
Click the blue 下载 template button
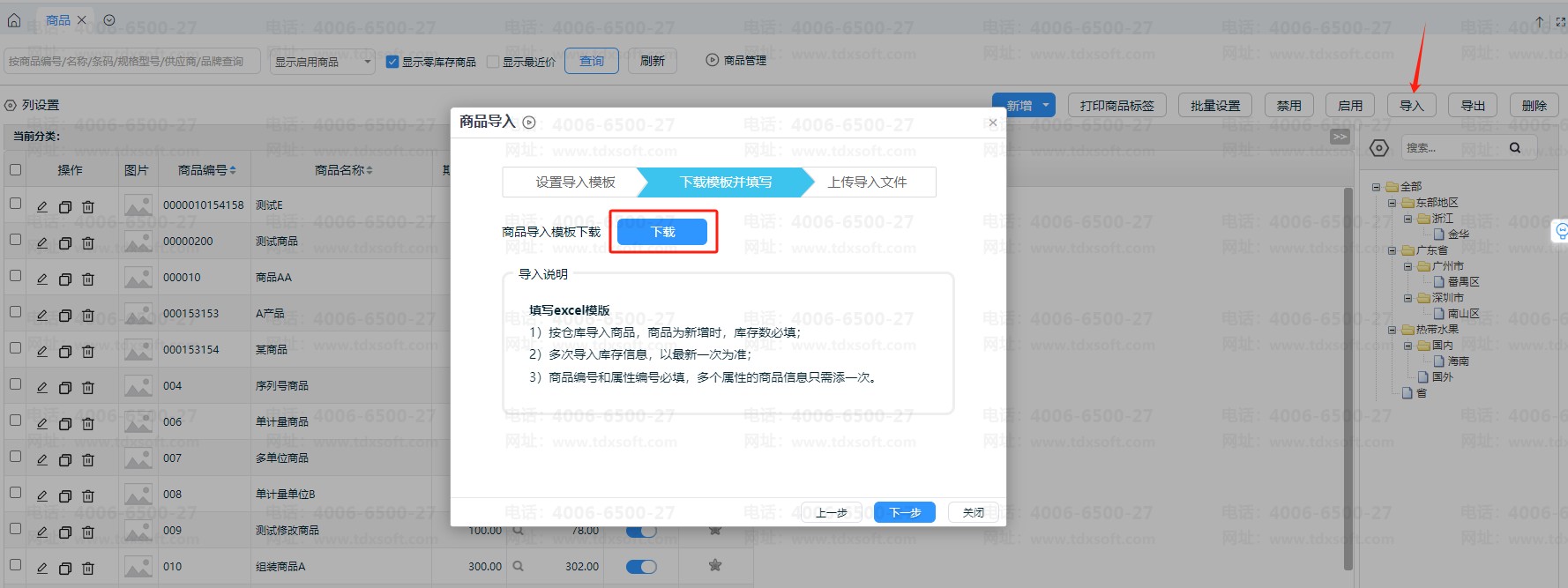tap(662, 232)
